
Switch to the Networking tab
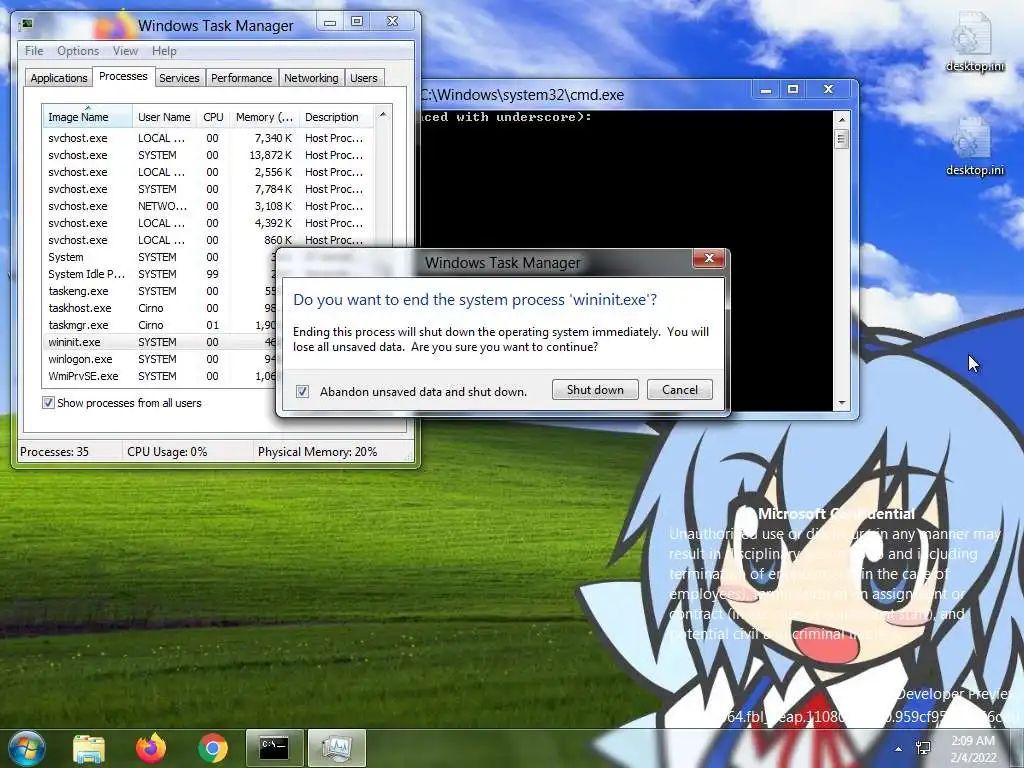(311, 78)
